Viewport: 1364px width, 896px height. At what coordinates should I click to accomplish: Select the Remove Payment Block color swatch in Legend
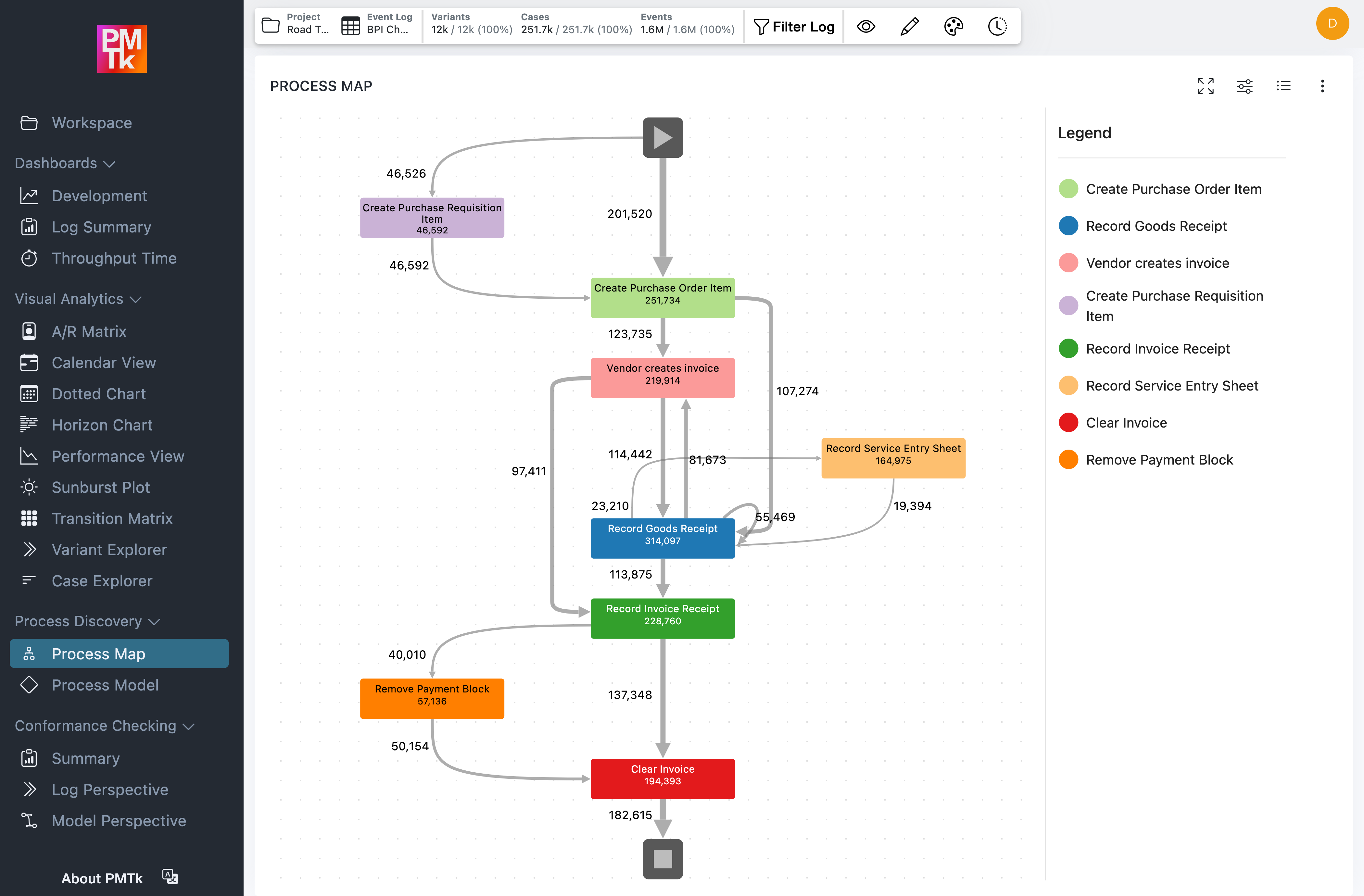1068,459
